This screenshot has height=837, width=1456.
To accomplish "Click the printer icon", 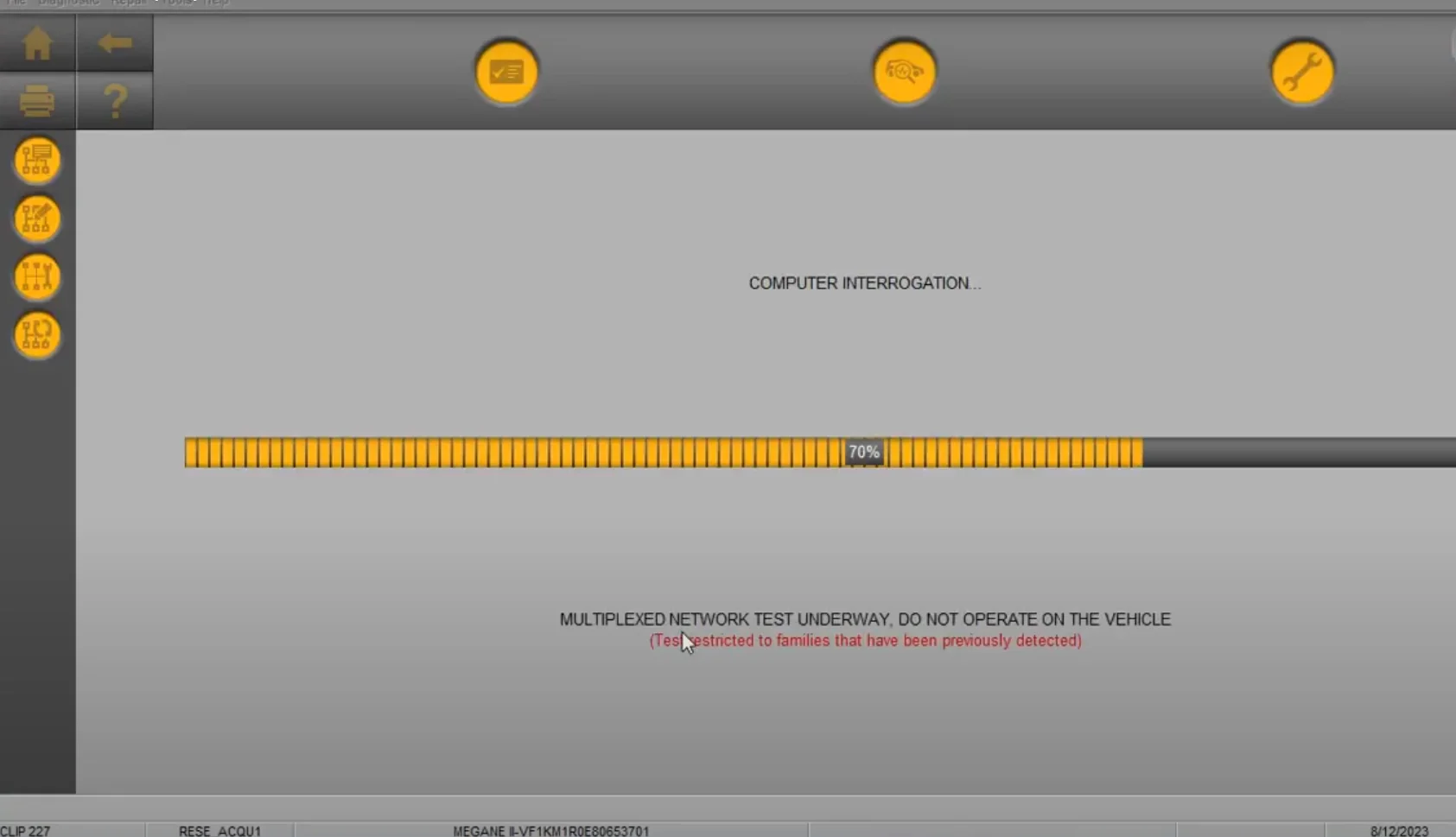I will 37,101.
